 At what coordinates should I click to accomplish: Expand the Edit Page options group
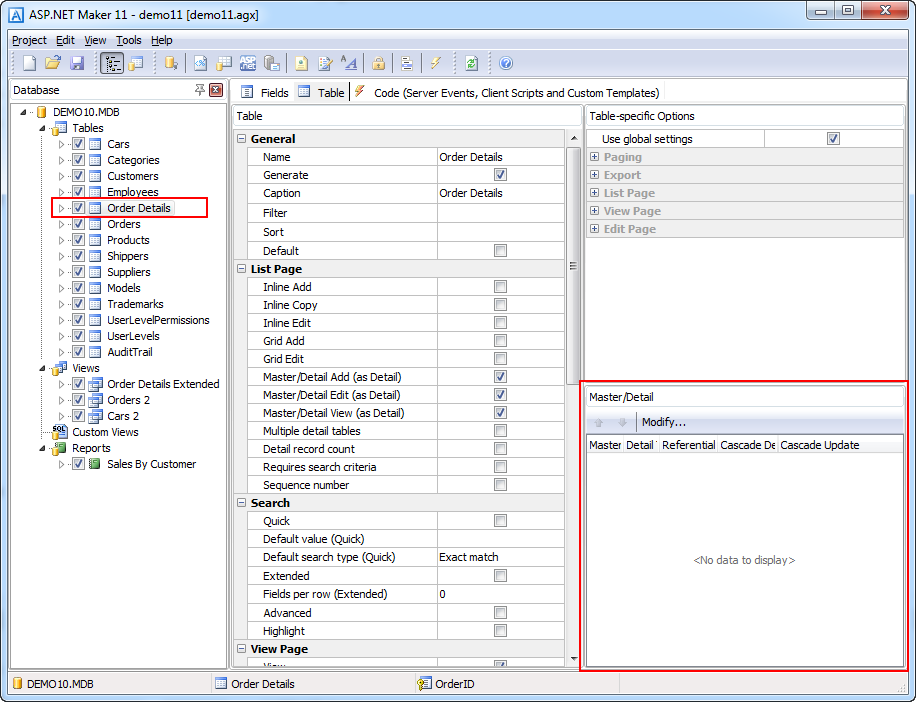[594, 228]
